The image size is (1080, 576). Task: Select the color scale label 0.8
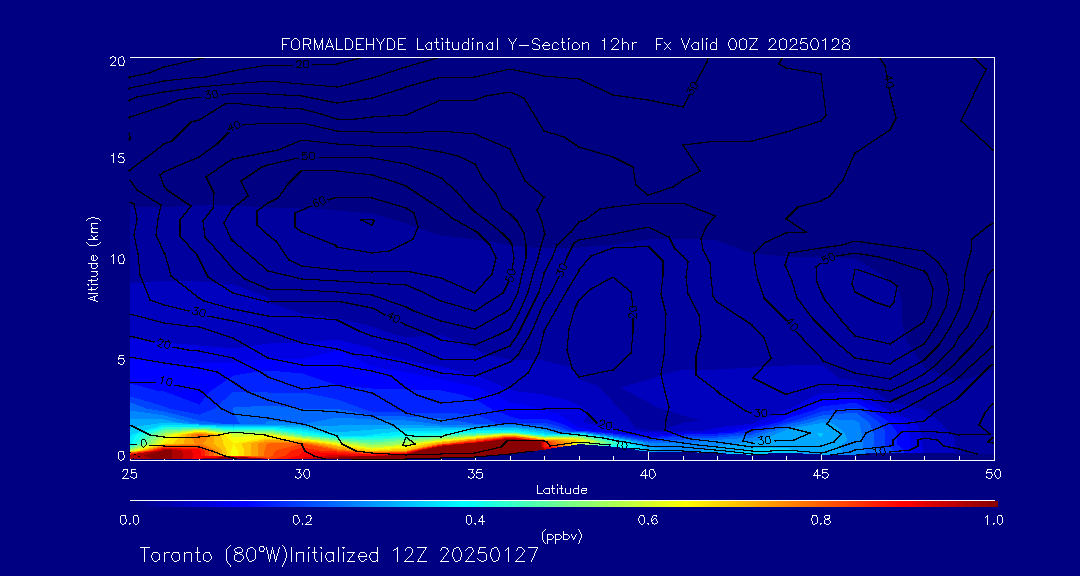point(821,520)
